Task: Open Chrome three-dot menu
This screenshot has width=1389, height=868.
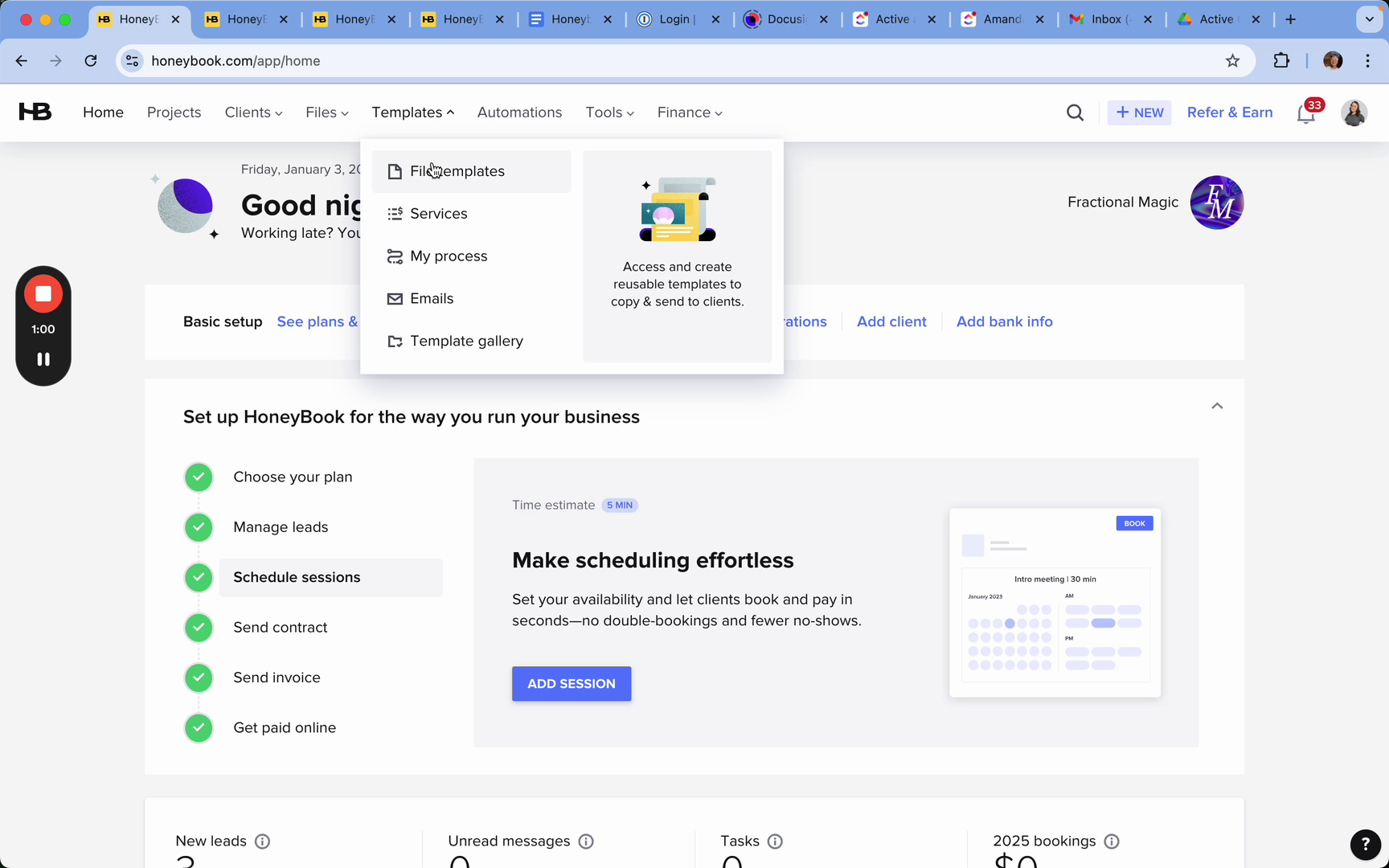Action: (1367, 61)
